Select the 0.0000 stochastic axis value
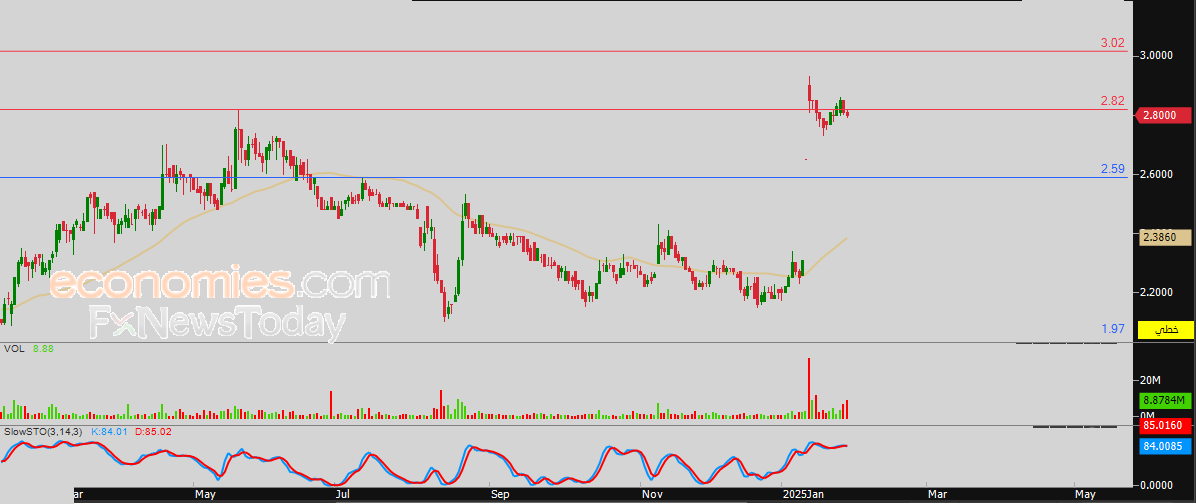This screenshot has height=504, width=1196. (1154, 484)
